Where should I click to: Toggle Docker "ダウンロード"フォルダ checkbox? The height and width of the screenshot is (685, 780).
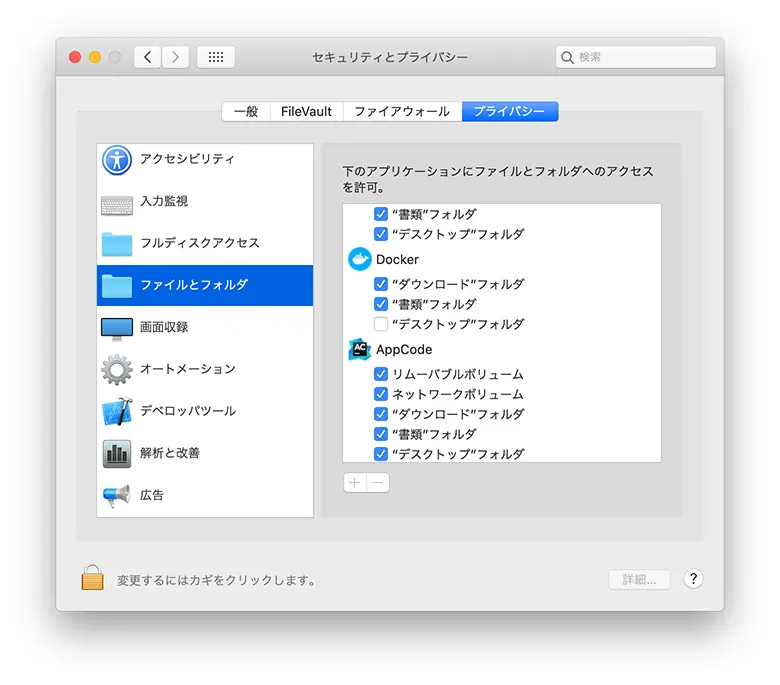tap(381, 284)
